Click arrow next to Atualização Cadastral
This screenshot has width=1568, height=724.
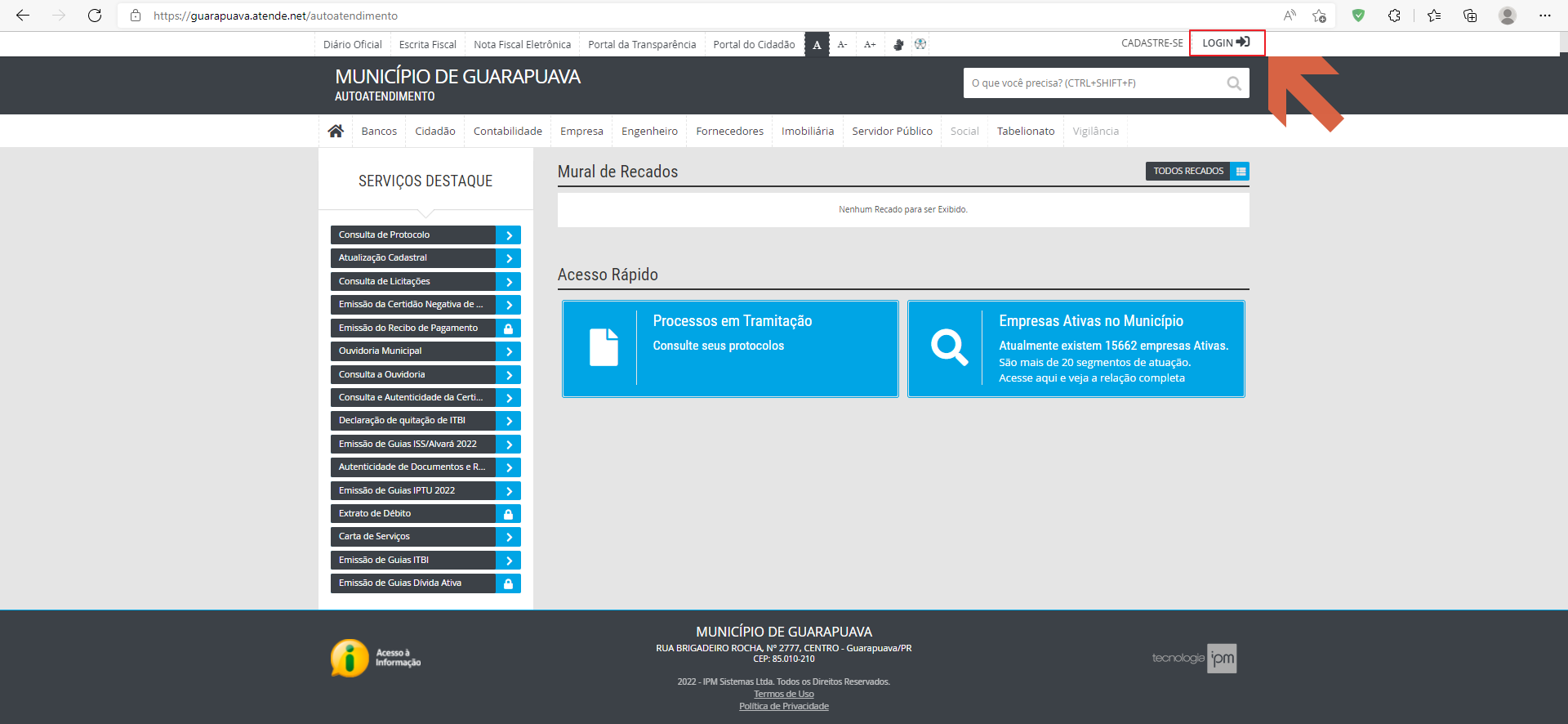pyautogui.click(x=508, y=258)
